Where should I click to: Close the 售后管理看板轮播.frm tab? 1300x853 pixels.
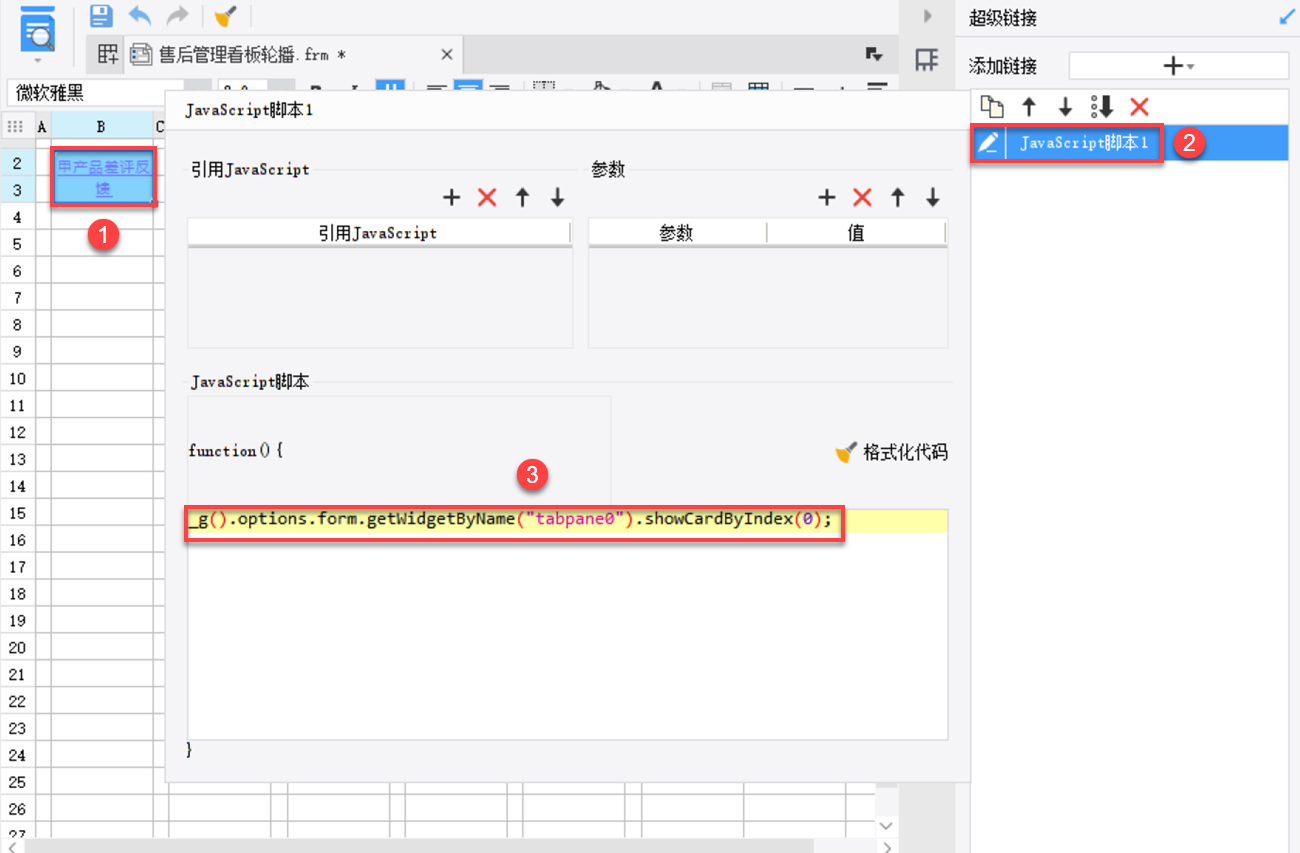pyautogui.click(x=447, y=54)
